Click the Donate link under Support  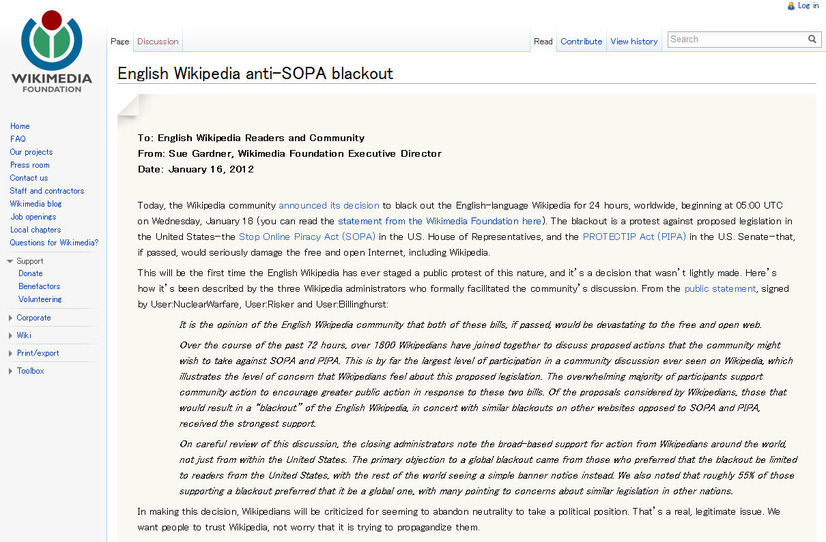31,273
